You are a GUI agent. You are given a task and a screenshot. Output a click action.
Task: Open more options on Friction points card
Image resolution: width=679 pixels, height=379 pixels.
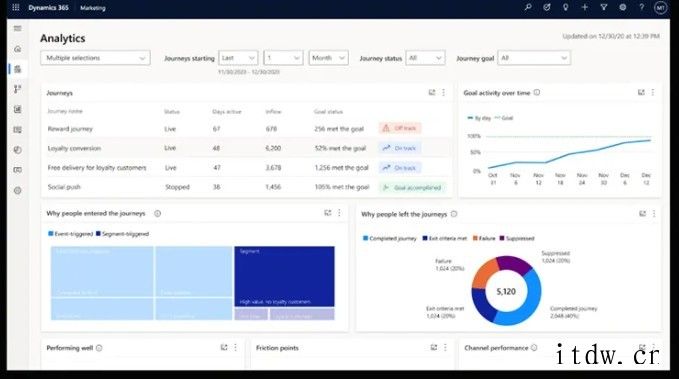click(x=445, y=347)
